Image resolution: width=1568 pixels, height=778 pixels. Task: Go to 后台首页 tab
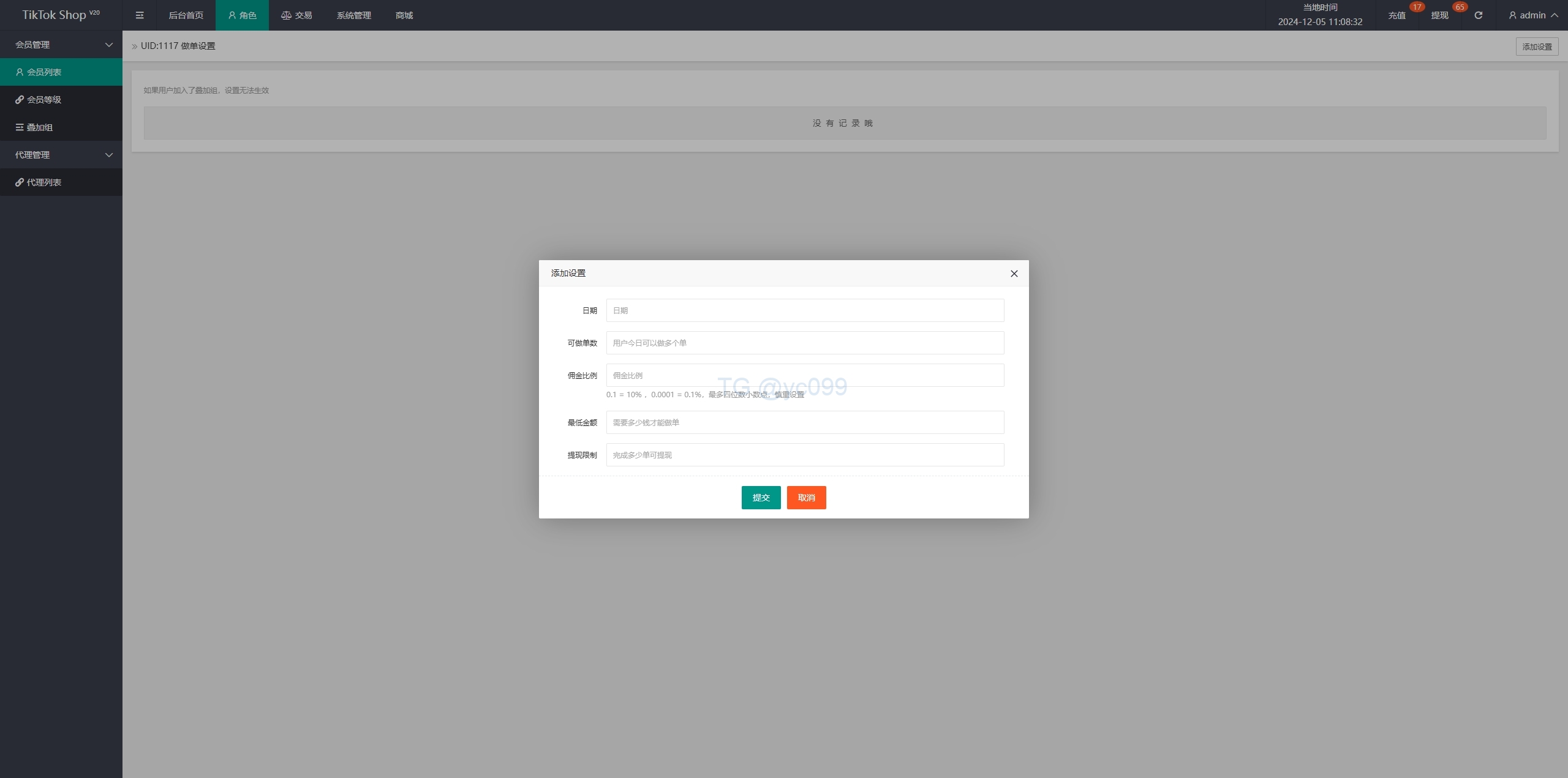click(186, 15)
